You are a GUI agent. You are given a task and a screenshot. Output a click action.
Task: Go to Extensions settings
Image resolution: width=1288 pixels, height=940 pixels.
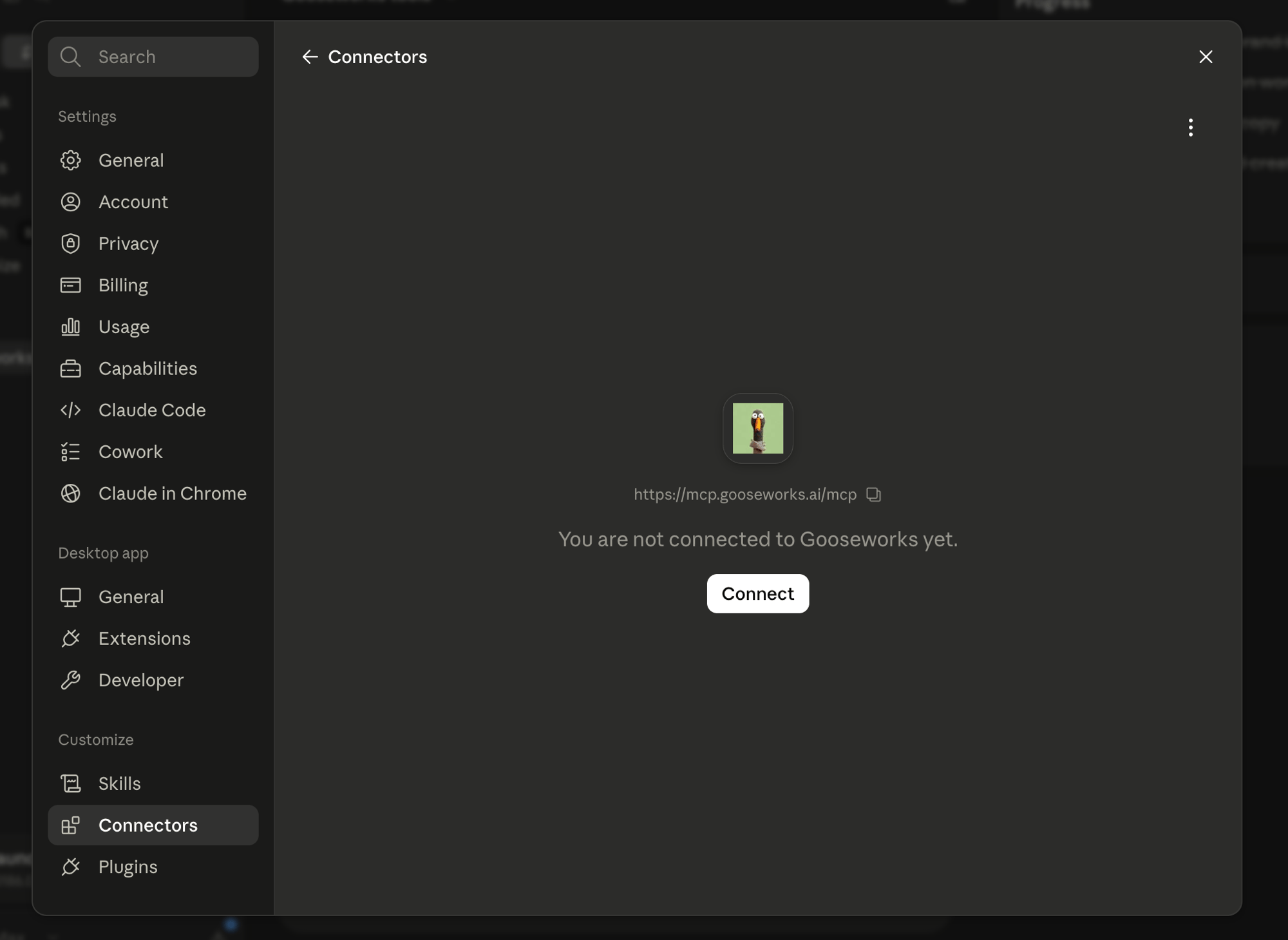tap(153, 638)
